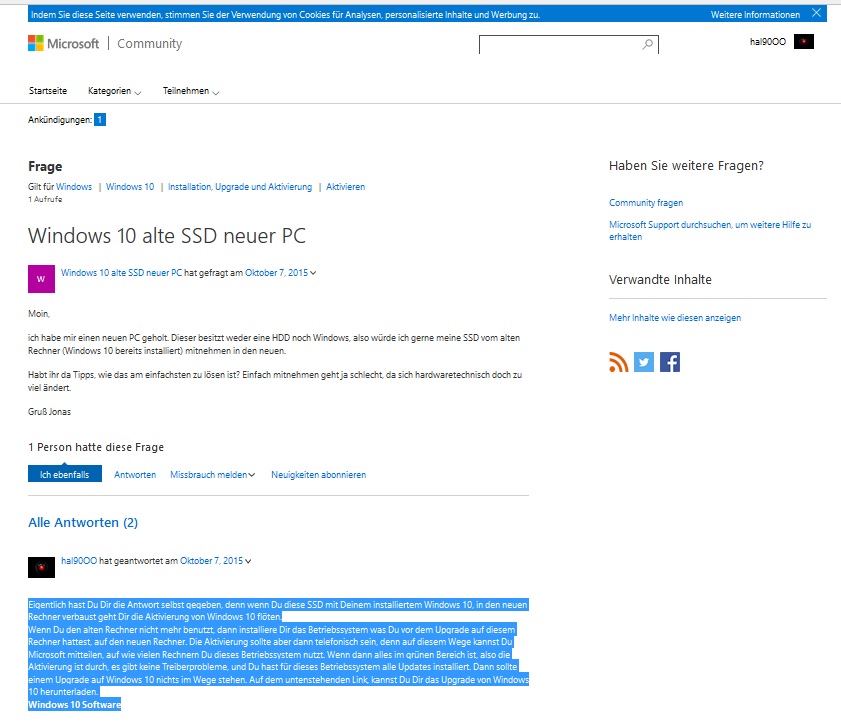The height and width of the screenshot is (723, 841).
Task: Click hal9000's avatar beside the answer
Action: tap(41, 567)
